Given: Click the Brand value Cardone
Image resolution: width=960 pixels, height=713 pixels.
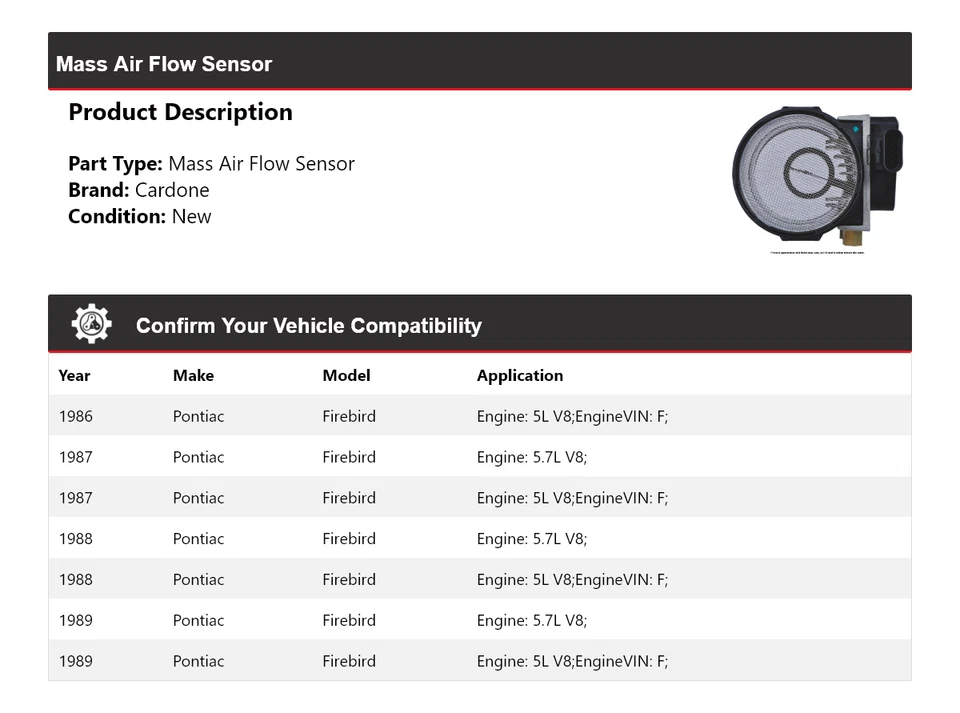Looking at the screenshot, I should [172, 190].
